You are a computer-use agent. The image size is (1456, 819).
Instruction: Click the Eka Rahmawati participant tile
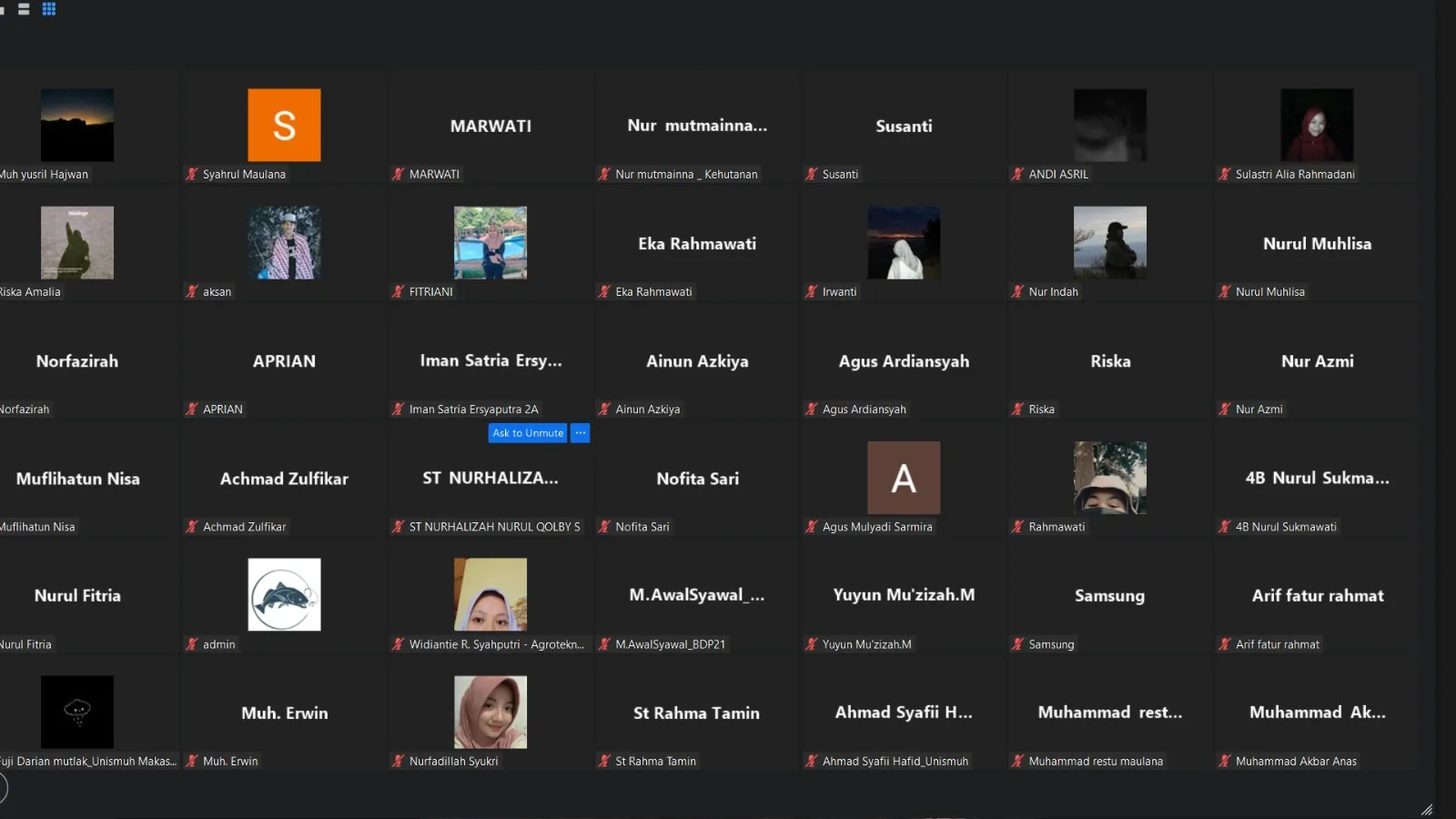697,244
